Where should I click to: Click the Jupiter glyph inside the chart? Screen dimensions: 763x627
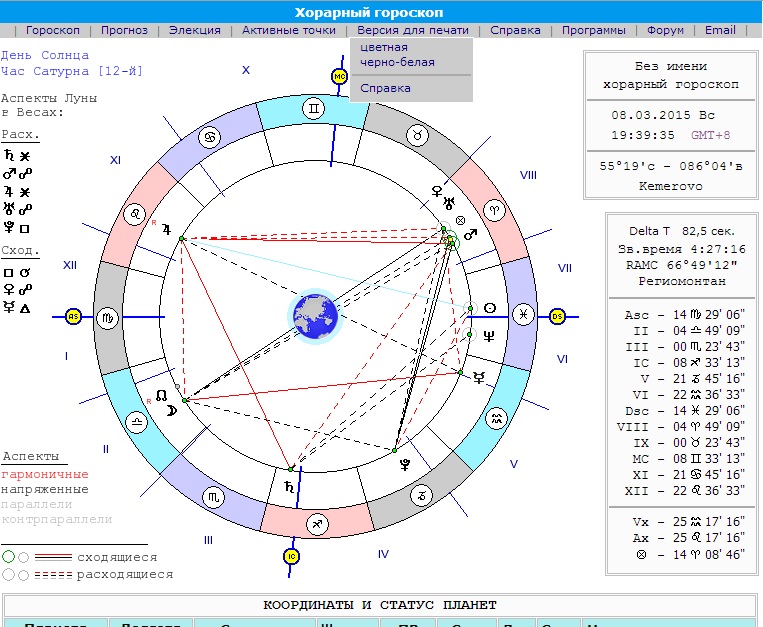pyautogui.click(x=167, y=229)
